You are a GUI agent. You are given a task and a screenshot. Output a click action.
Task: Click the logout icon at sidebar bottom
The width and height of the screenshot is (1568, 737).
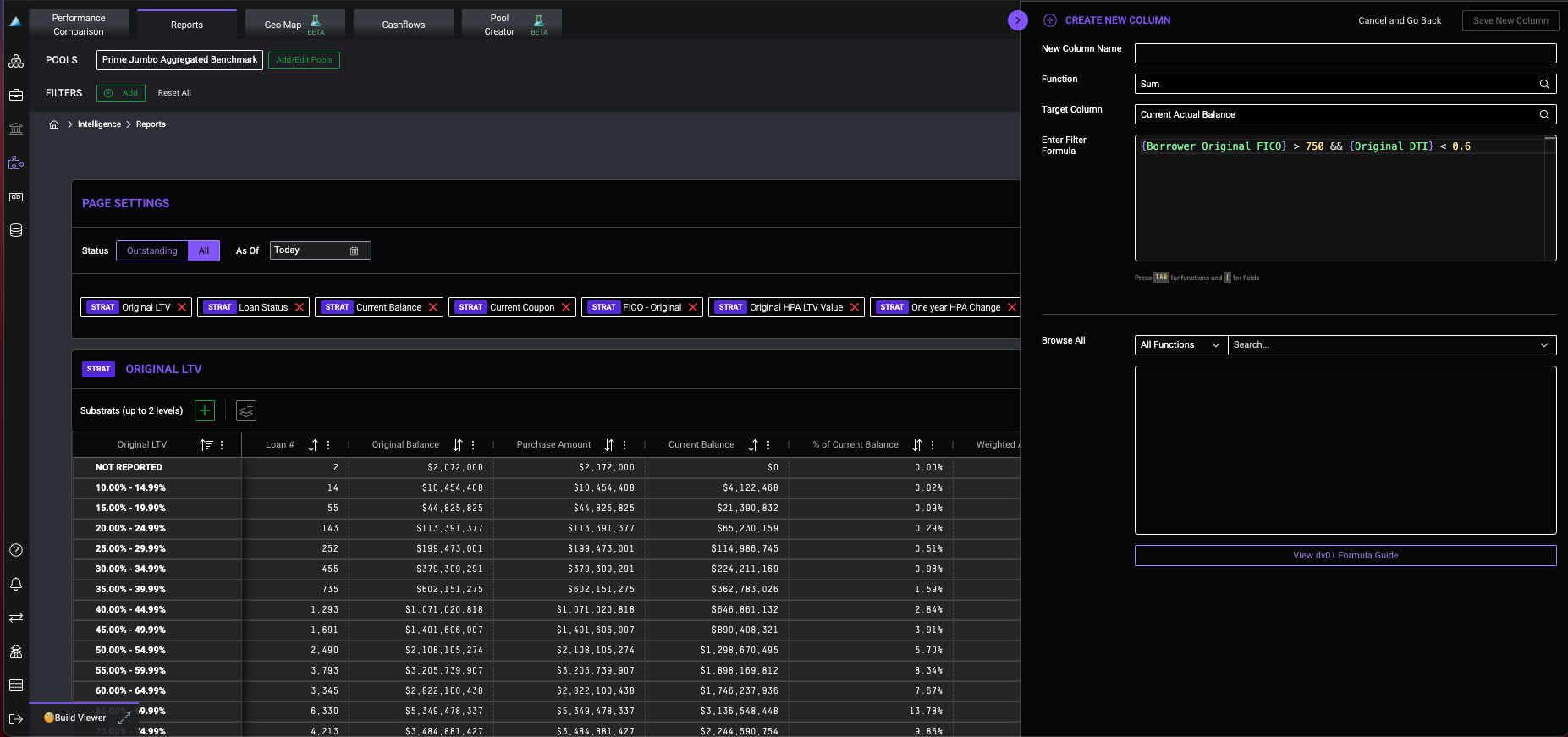[16, 719]
